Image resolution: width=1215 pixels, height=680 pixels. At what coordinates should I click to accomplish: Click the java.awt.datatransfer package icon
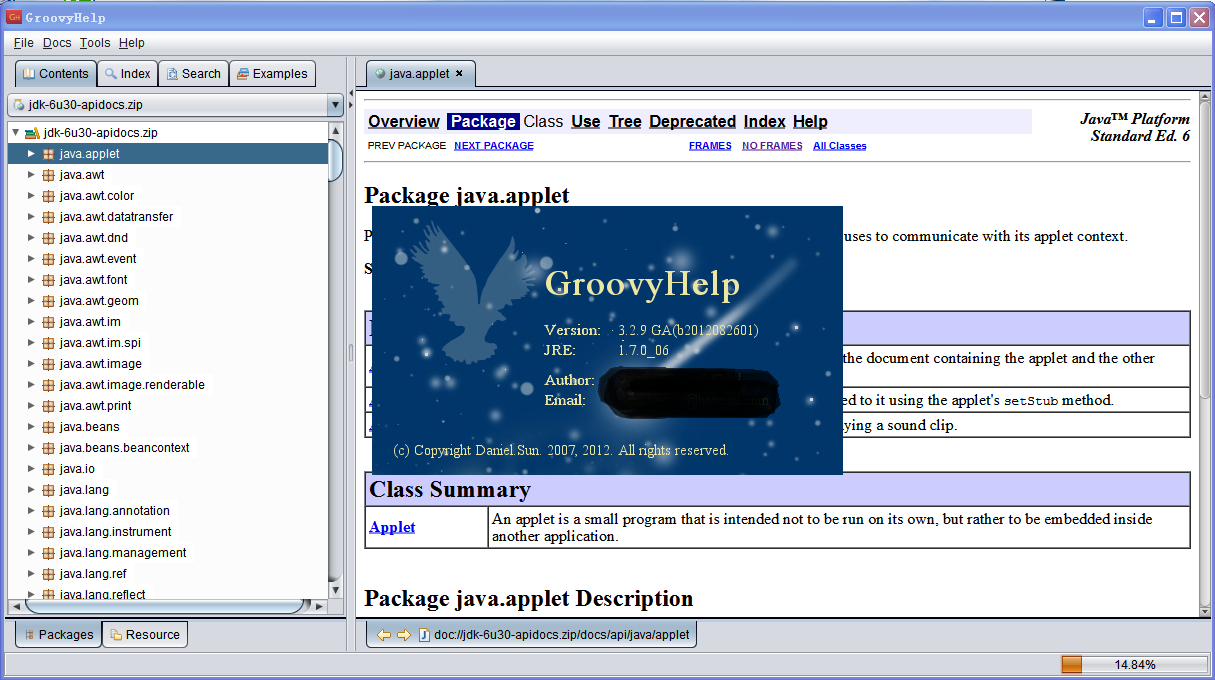pos(48,217)
